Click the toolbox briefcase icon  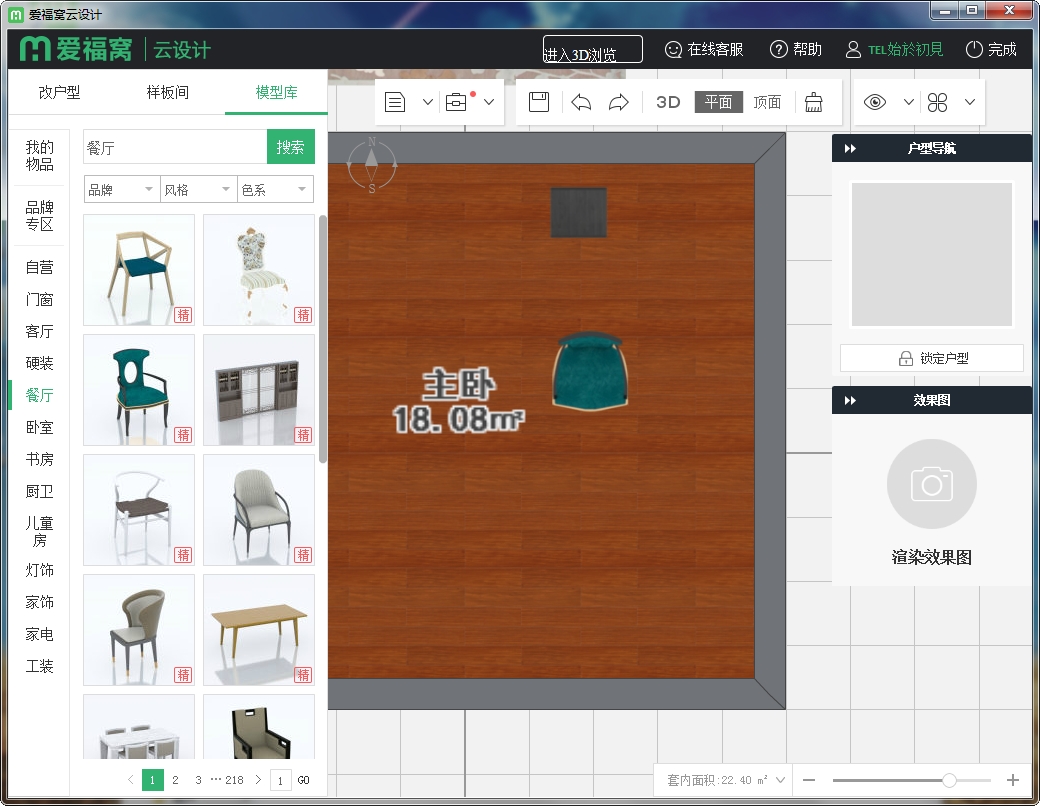(x=456, y=102)
